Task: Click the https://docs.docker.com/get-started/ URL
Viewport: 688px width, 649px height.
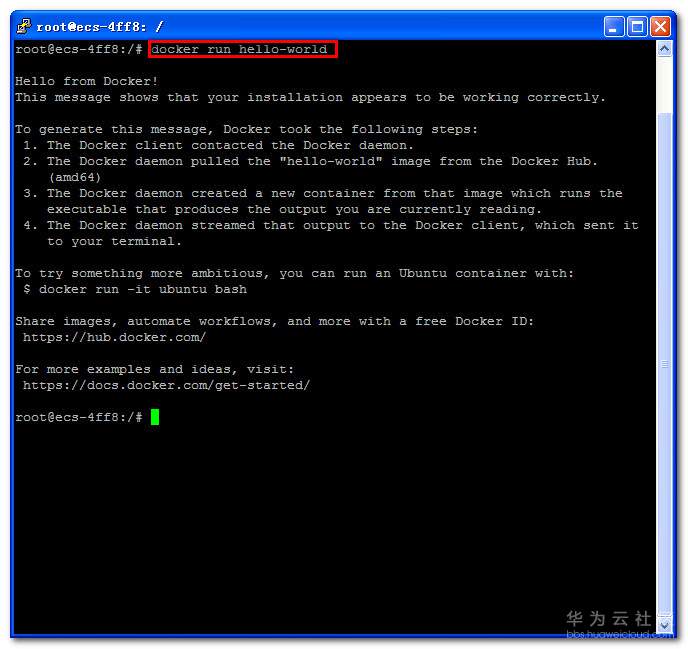Action: 166,385
